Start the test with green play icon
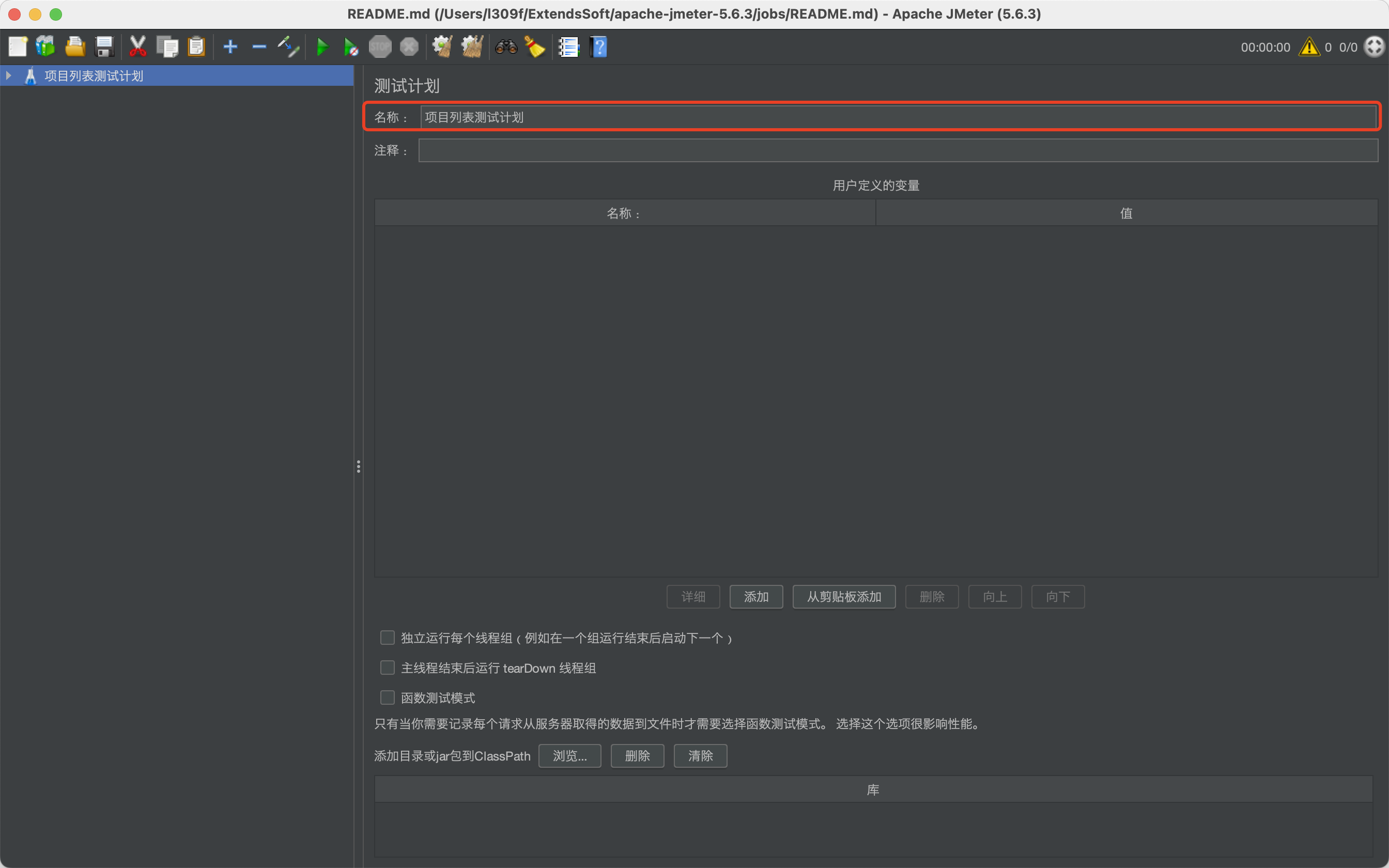The image size is (1389, 868). coord(322,47)
